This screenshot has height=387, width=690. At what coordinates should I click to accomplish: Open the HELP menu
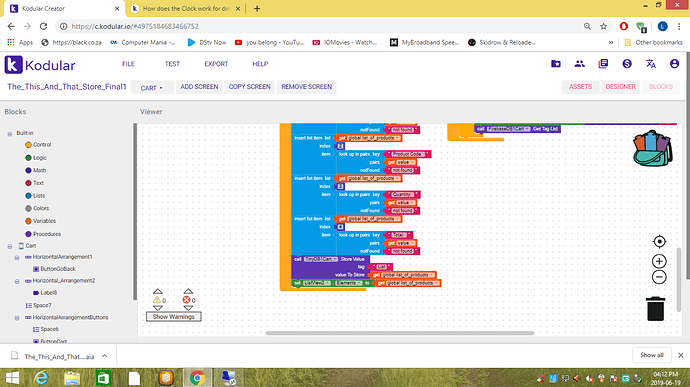click(260, 64)
